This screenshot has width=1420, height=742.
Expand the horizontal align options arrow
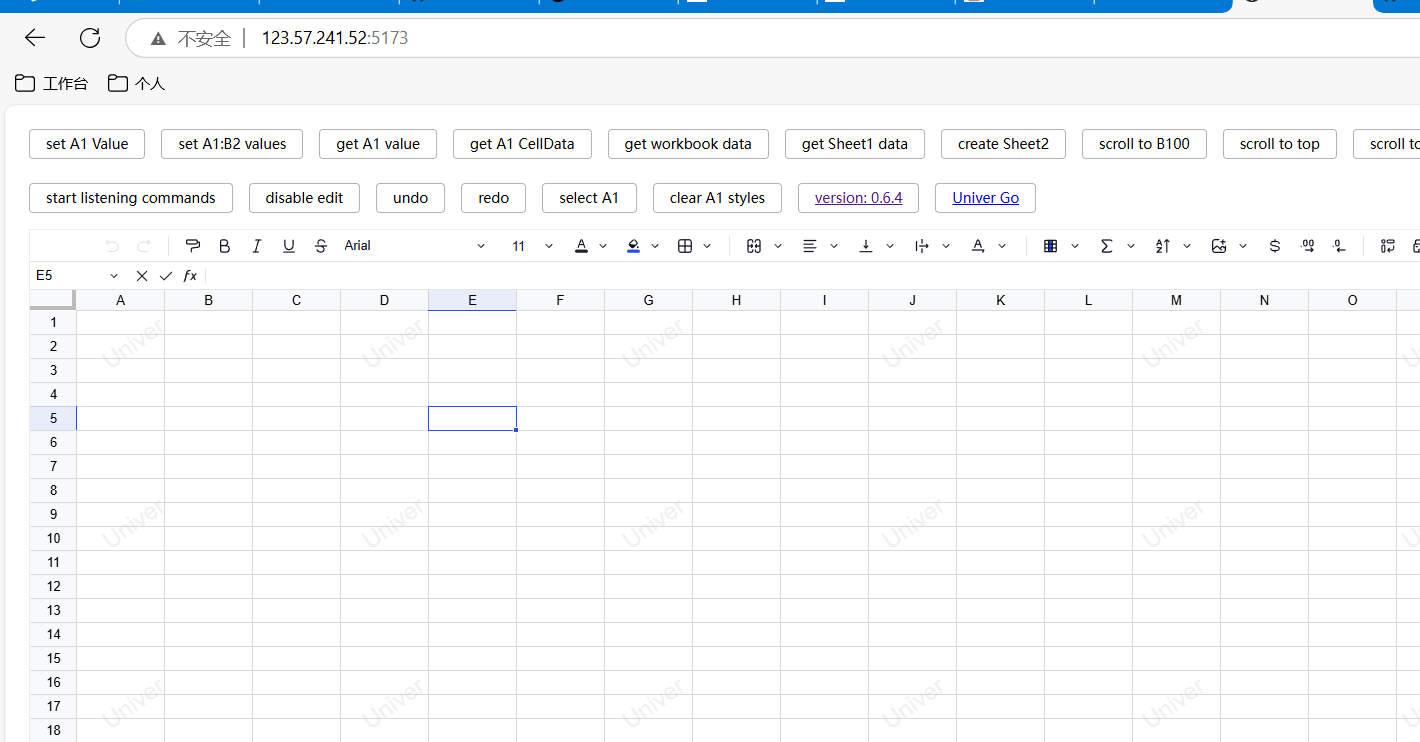[834, 246]
